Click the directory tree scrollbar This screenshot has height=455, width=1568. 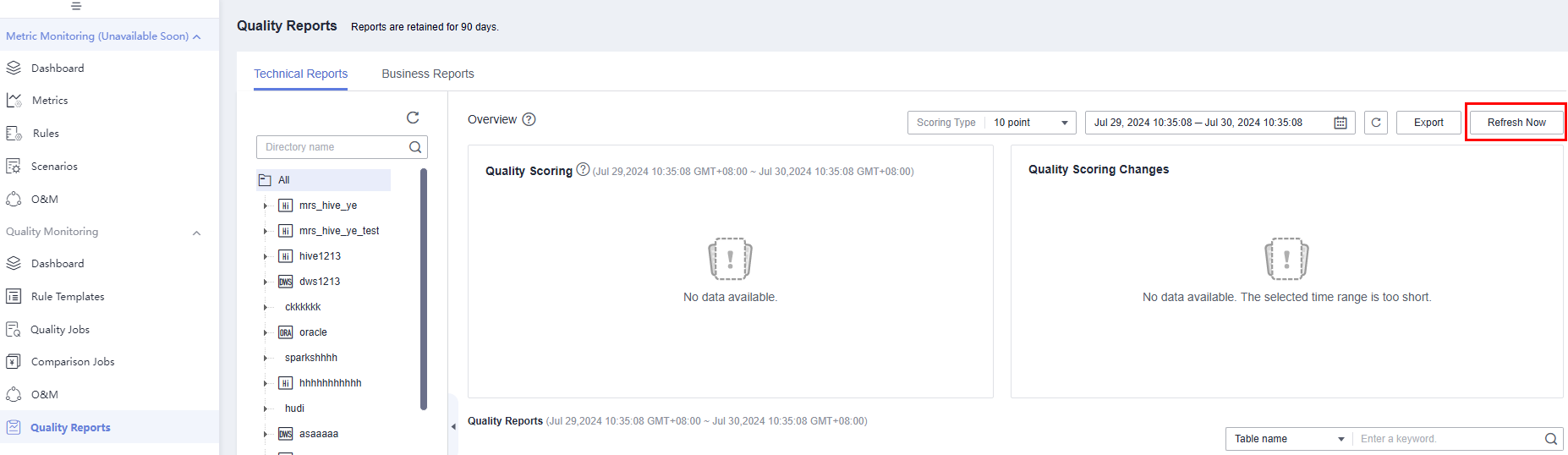tap(424, 289)
